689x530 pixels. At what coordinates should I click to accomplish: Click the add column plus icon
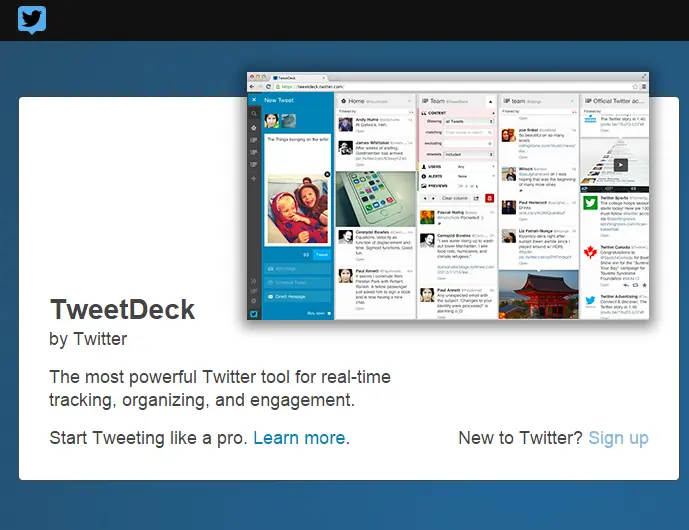pyautogui.click(x=254, y=178)
